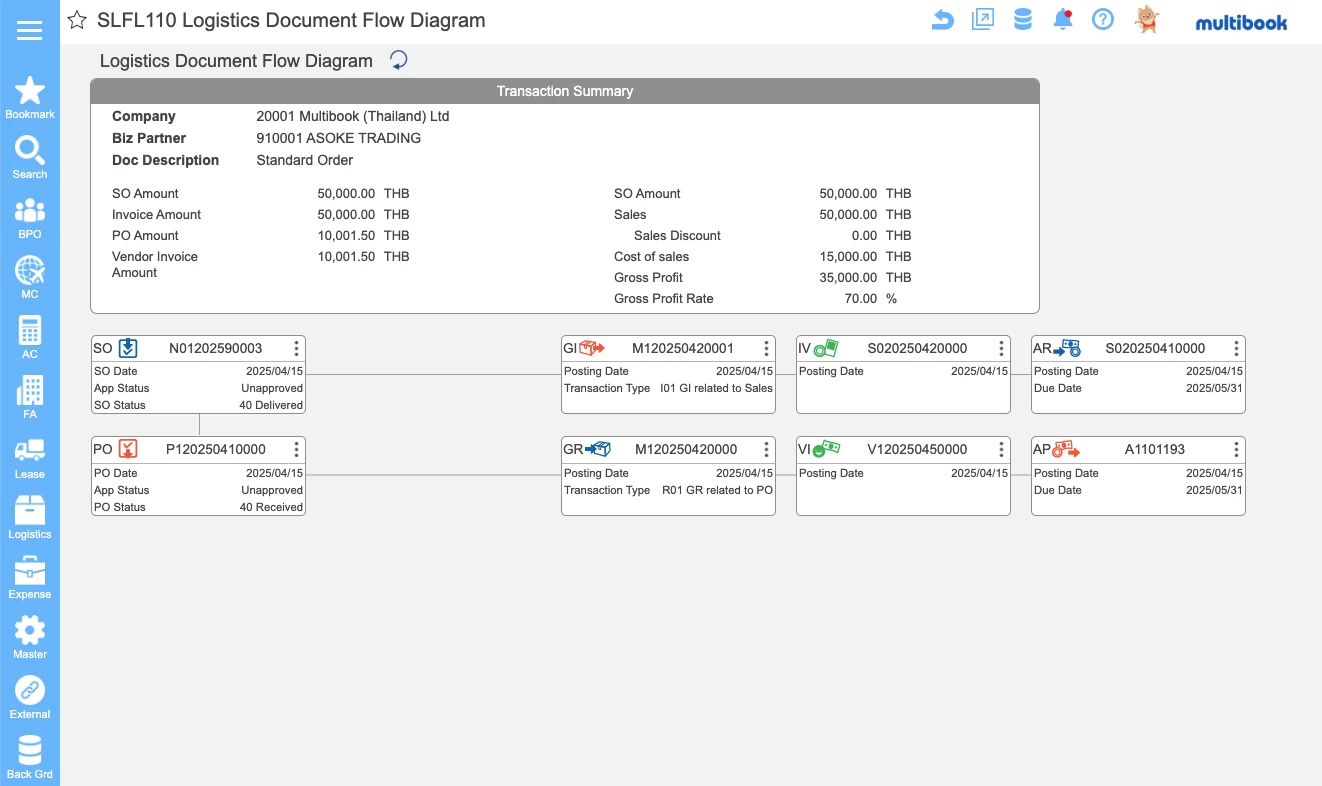Click the mascot user avatar icon
Viewport: 1322px width, 786px height.
coord(1147,20)
